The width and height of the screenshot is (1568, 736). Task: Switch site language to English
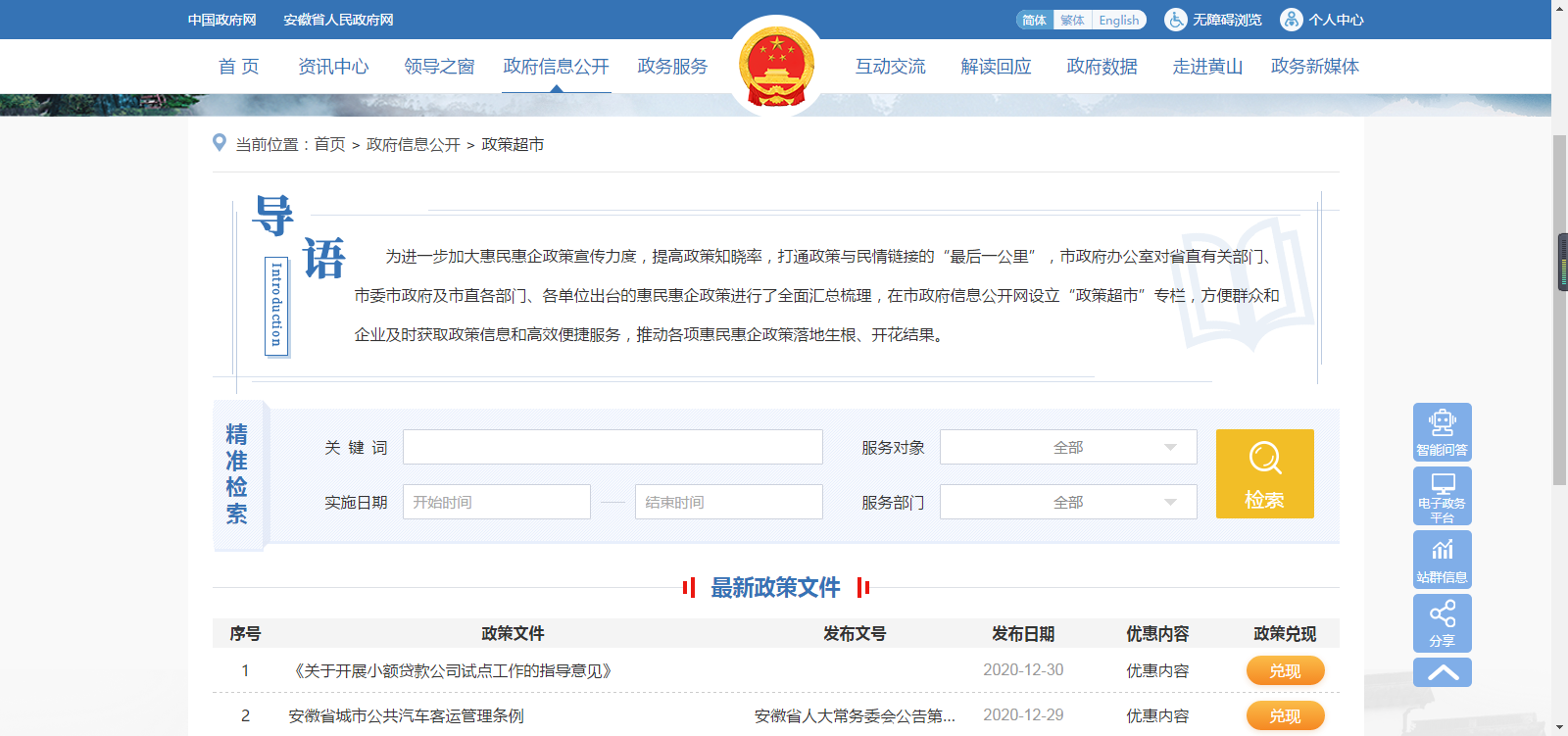[x=1118, y=20]
